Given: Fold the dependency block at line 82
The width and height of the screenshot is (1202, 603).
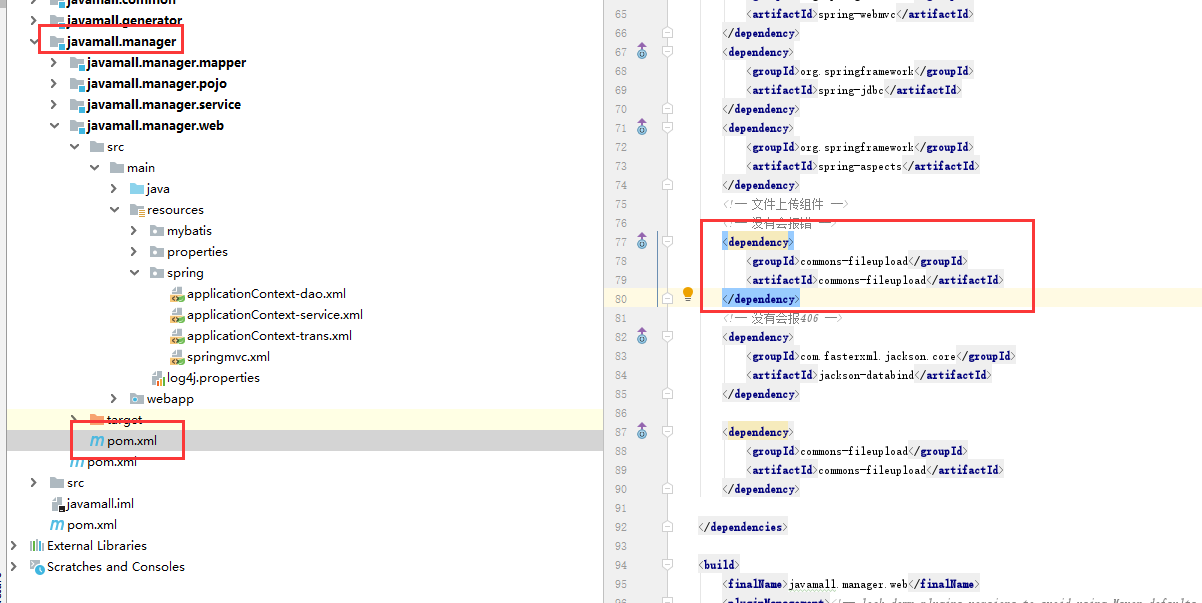Looking at the screenshot, I should pyautogui.click(x=667, y=337).
